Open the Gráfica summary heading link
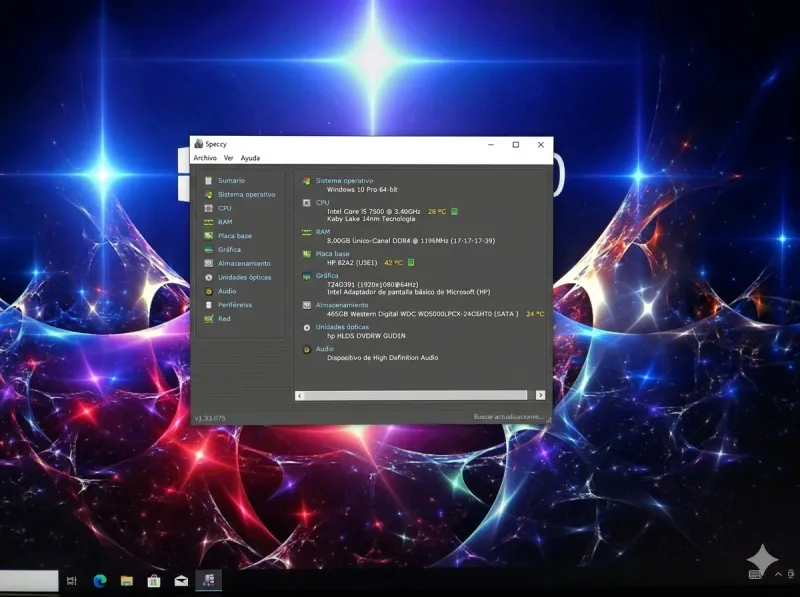Image resolution: width=800 pixels, height=597 pixels. 327,276
